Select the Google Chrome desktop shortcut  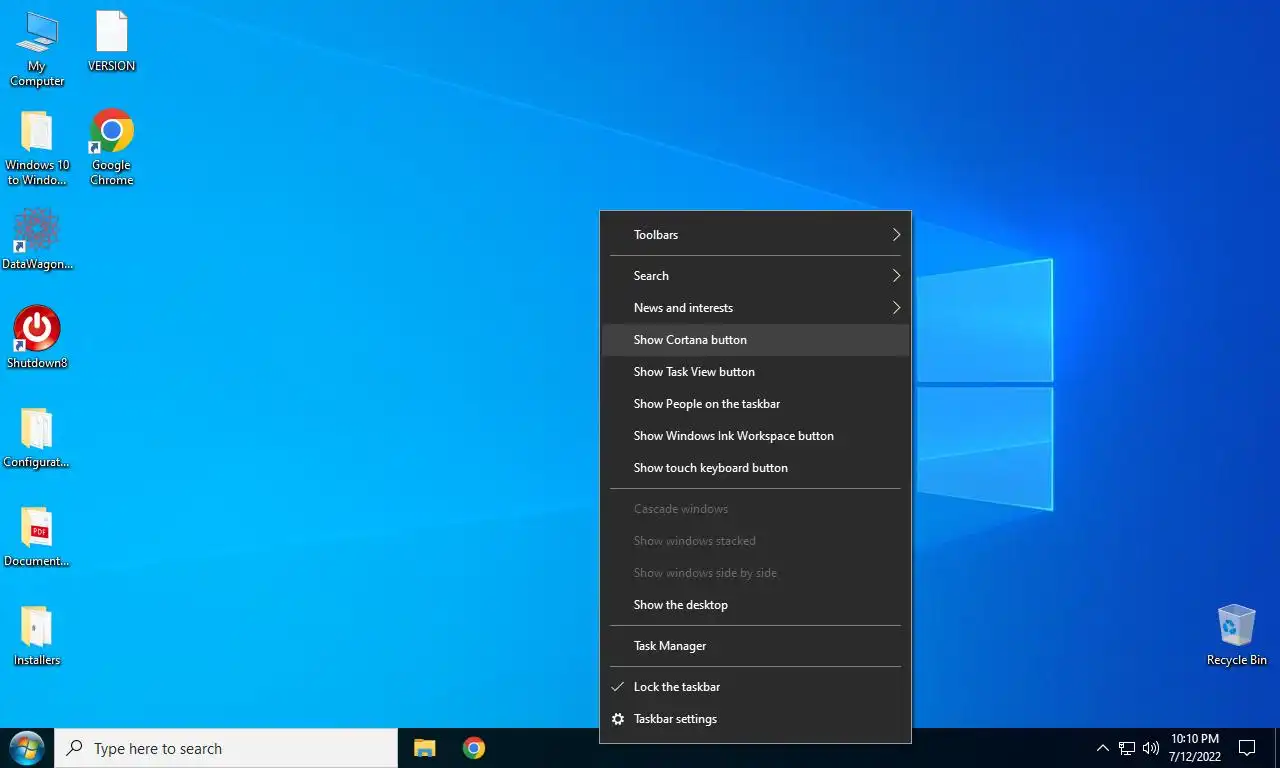(111, 147)
